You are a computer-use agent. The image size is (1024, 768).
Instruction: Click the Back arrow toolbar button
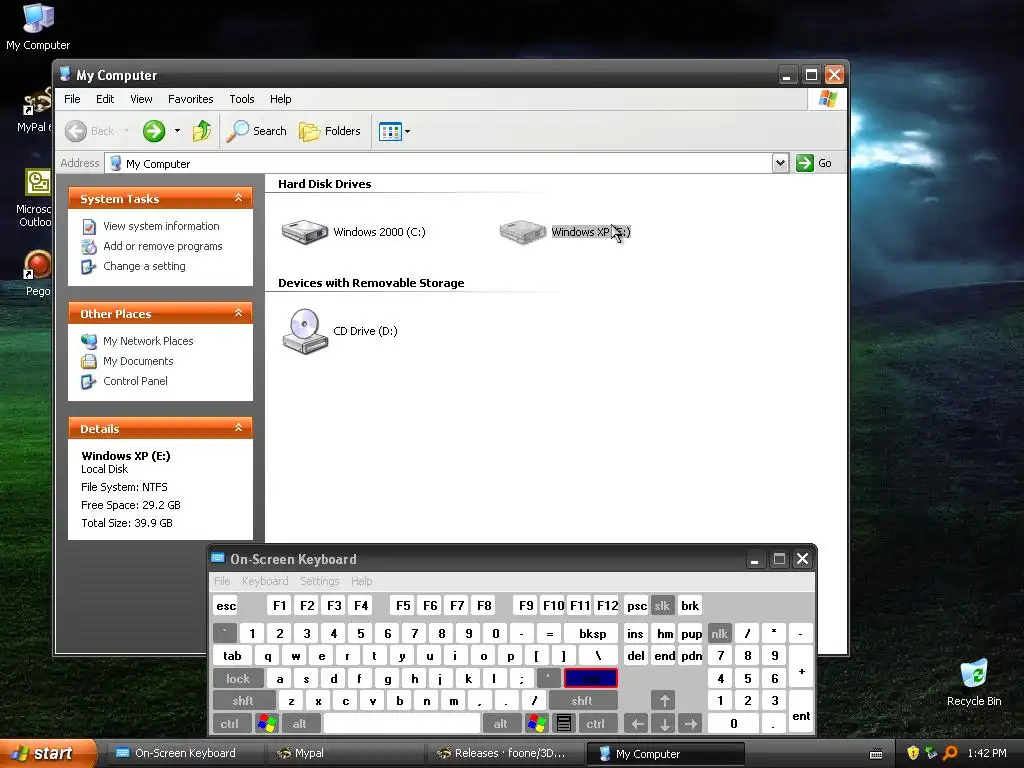point(90,131)
